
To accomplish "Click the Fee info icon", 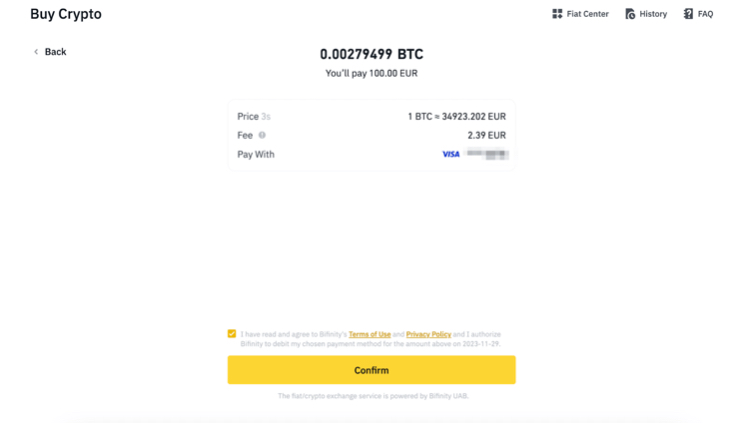I will click(262, 135).
